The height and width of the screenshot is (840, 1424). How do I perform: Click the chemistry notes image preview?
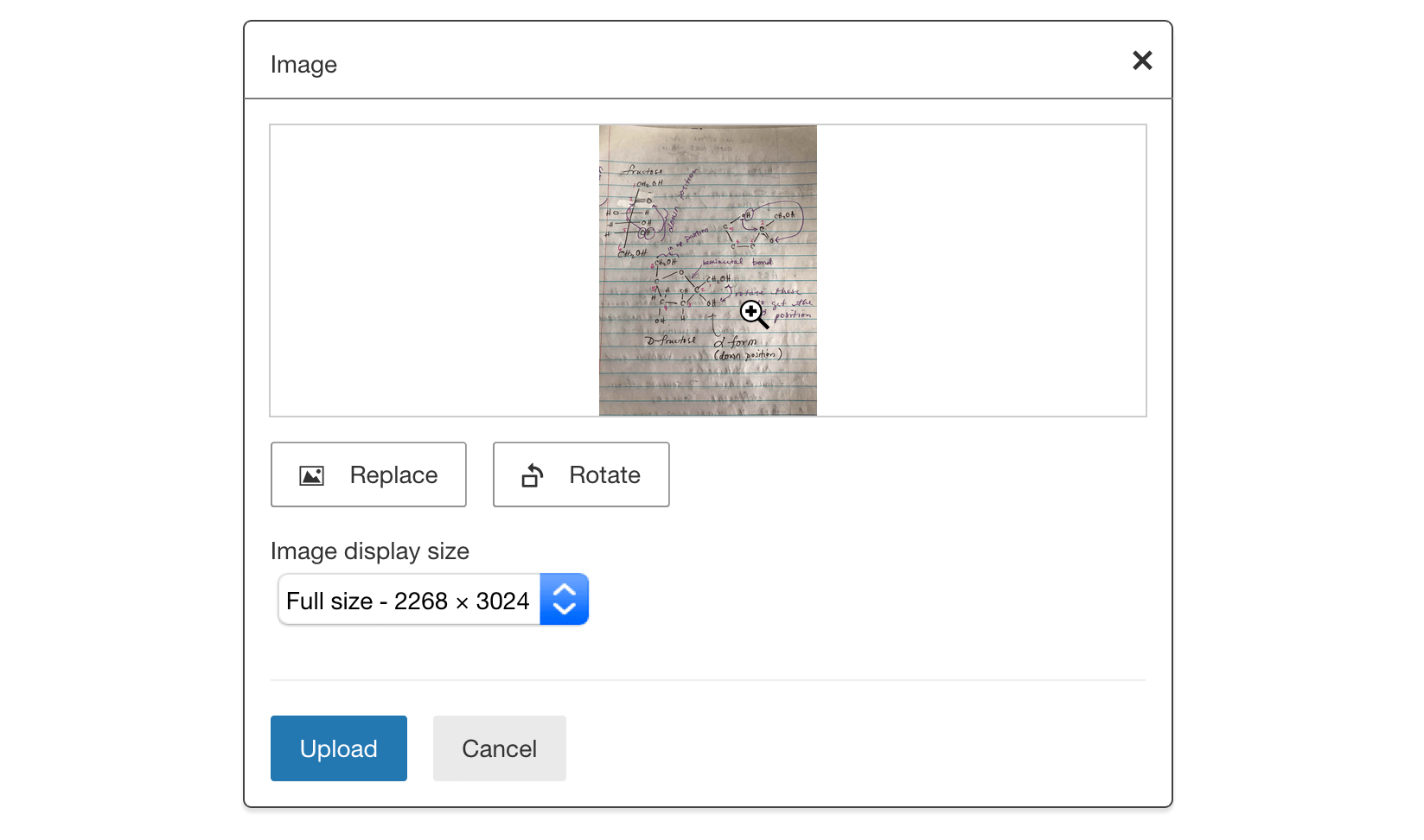pyautogui.click(x=707, y=270)
